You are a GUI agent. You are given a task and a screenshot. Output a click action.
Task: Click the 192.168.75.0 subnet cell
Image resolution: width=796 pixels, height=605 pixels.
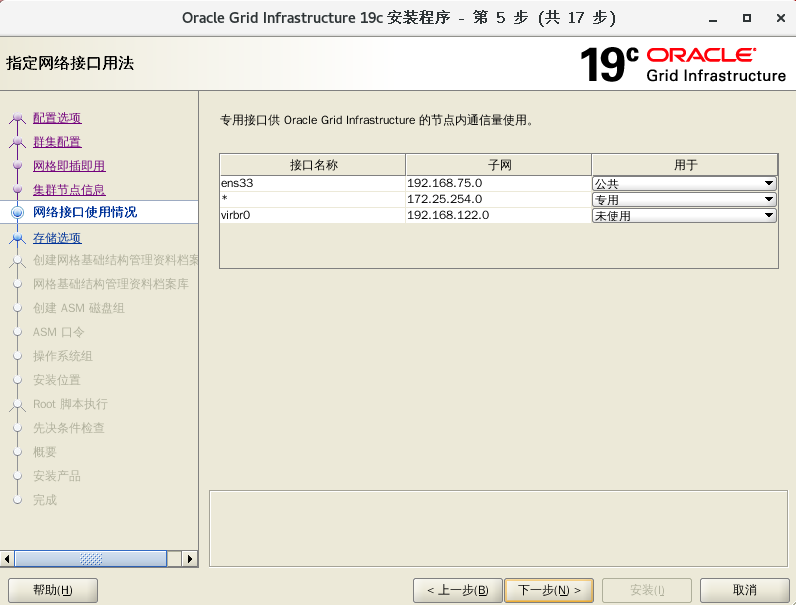(x=499, y=183)
